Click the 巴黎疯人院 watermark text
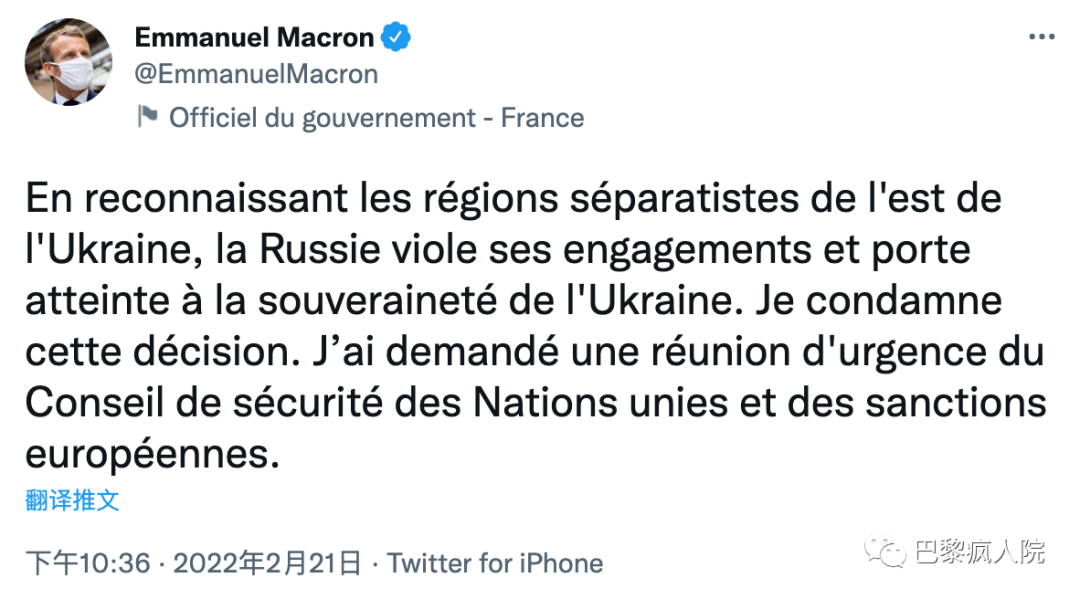 pos(979,551)
